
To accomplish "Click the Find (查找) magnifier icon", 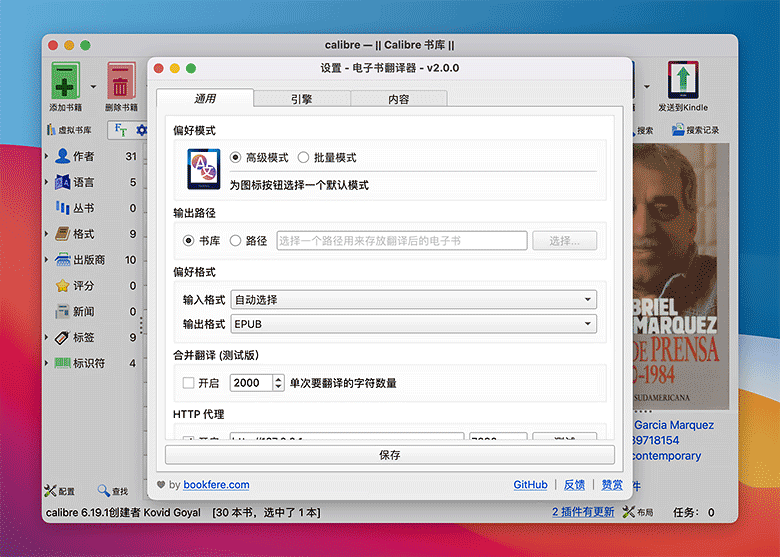I will (103, 491).
